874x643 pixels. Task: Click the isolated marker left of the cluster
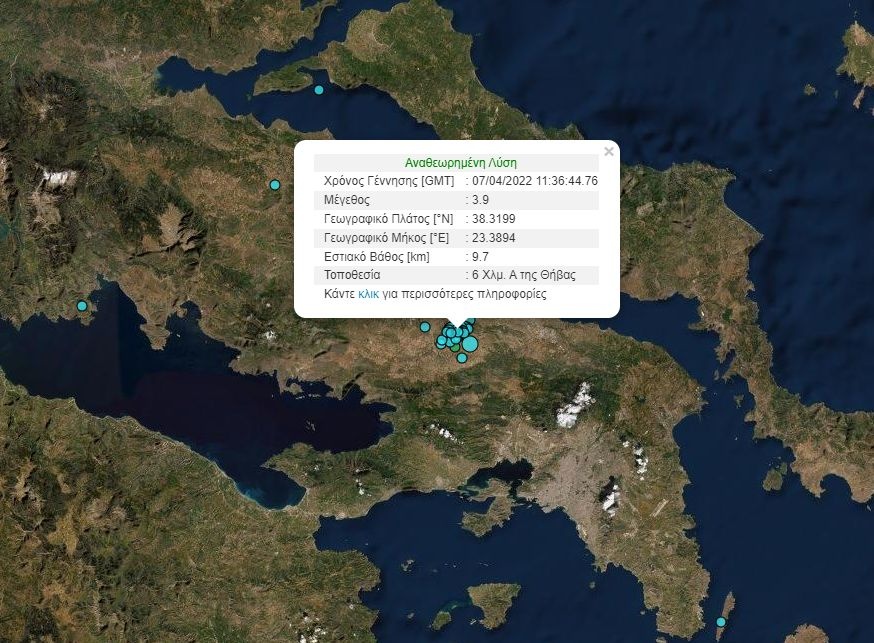pos(425,327)
